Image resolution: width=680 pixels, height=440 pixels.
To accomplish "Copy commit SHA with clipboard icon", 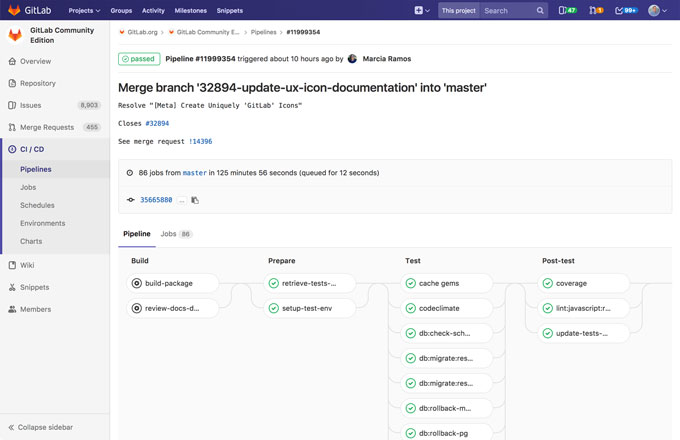I will tap(195, 200).
